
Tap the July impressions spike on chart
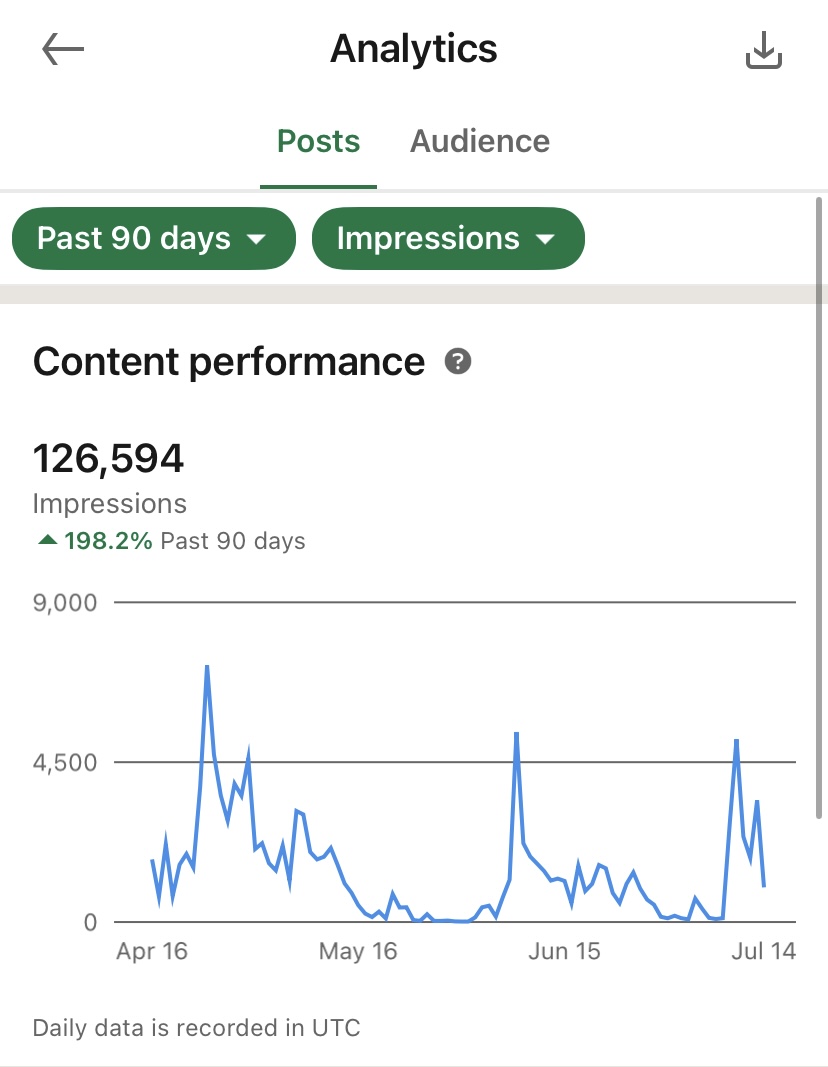click(x=736, y=741)
